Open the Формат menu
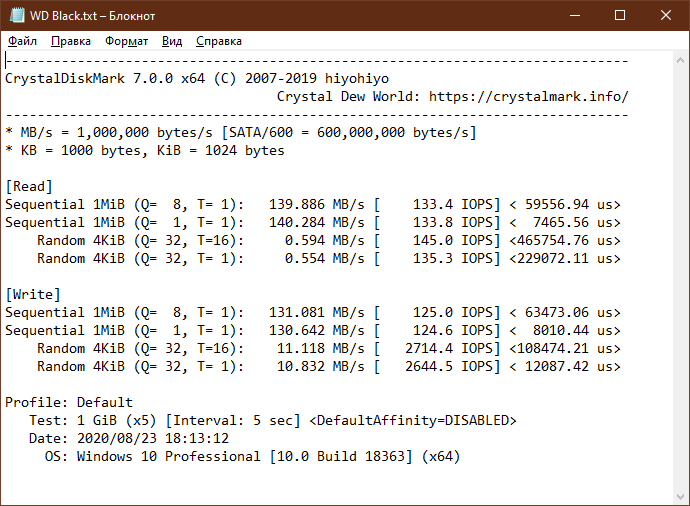The height and width of the screenshot is (506, 690). coord(126,41)
